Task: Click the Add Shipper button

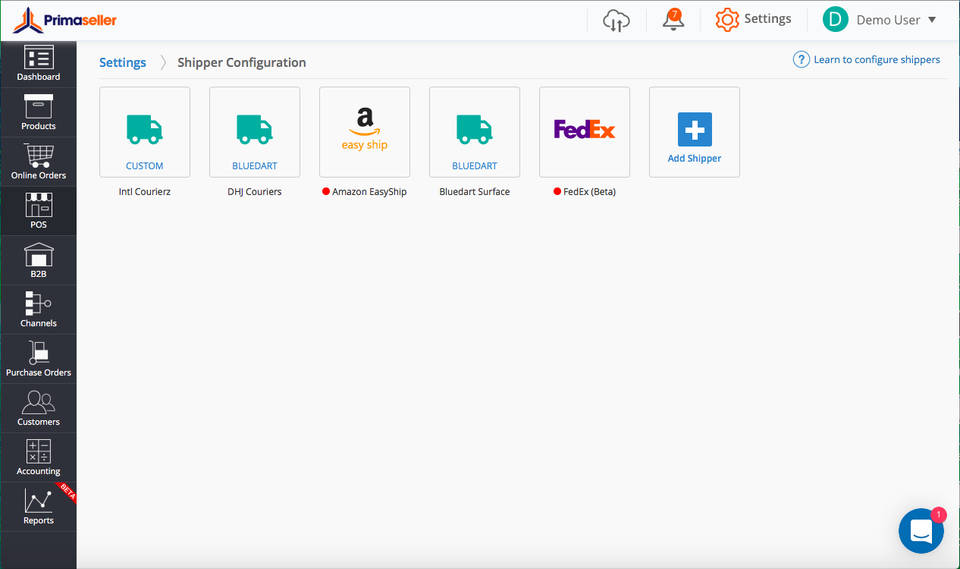Action: (x=694, y=132)
